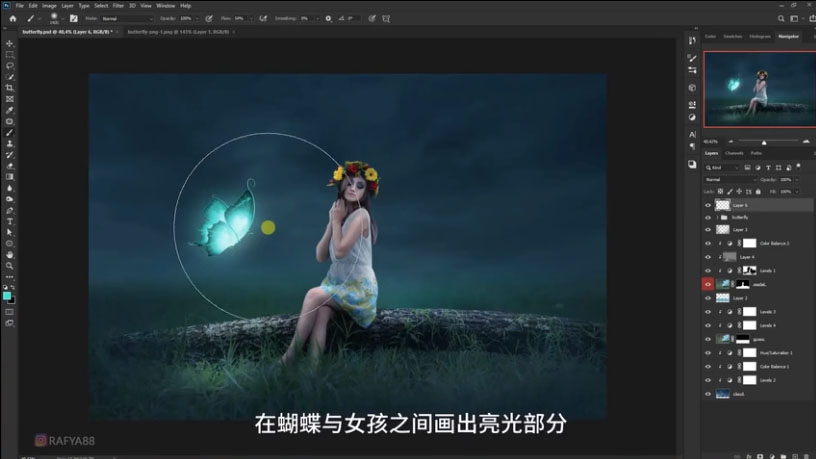Open the Window menu
Image resolution: width=816 pixels, height=459 pixels.
(165, 6)
